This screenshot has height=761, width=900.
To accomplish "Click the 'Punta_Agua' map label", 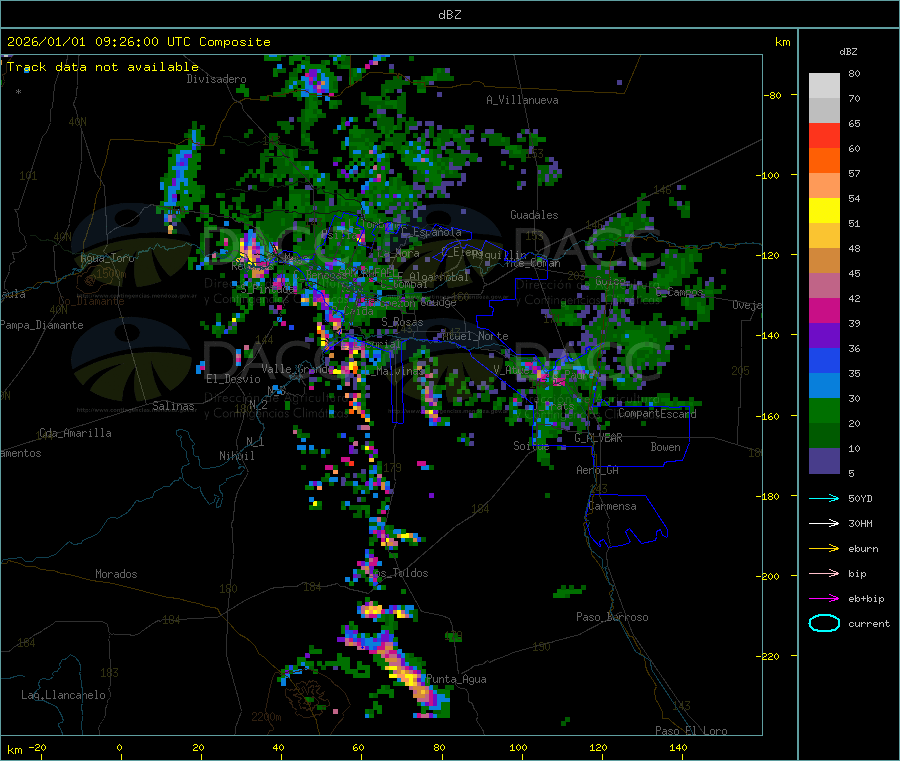I will [x=456, y=679].
